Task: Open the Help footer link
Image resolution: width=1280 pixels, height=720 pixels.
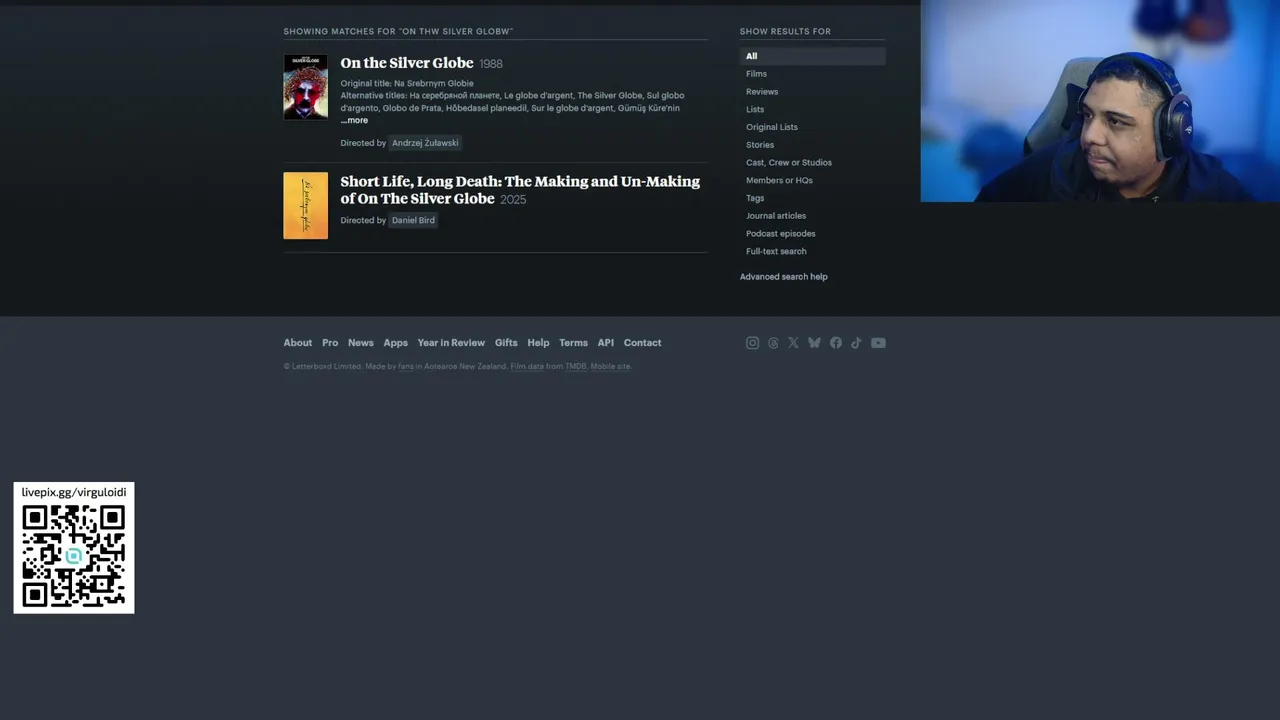Action: pyautogui.click(x=538, y=343)
